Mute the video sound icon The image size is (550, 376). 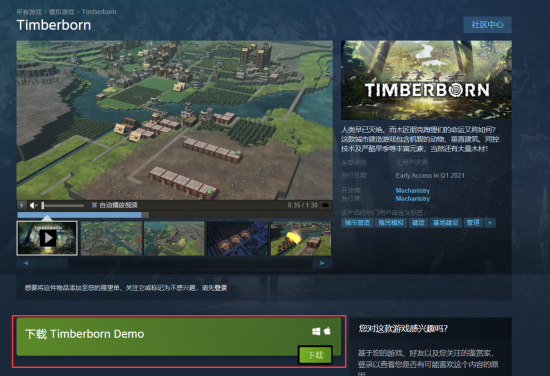tap(33, 205)
